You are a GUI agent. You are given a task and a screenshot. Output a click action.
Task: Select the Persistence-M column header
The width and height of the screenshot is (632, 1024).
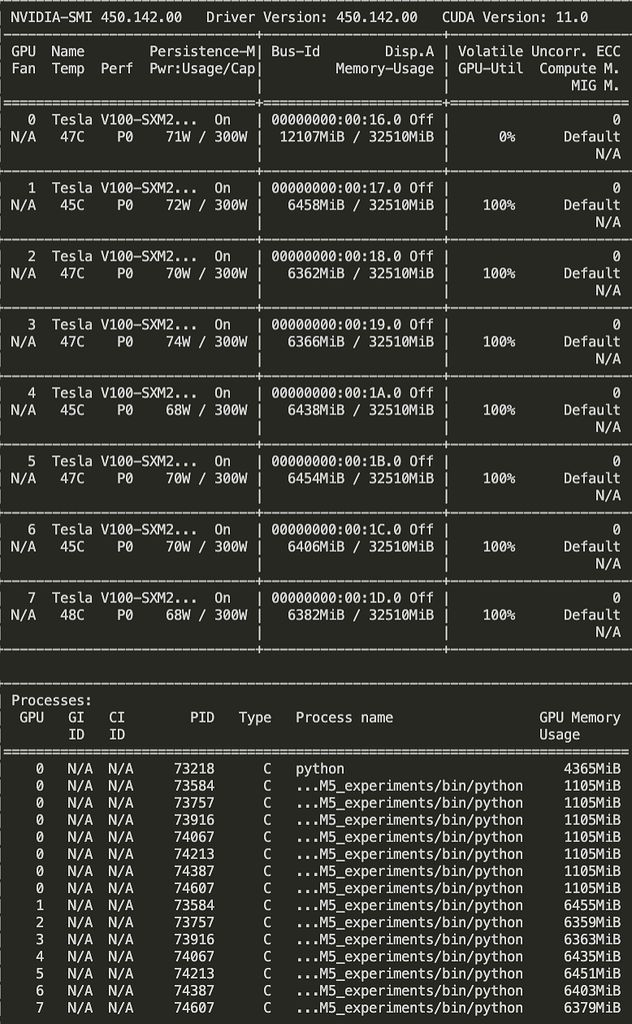(x=204, y=51)
